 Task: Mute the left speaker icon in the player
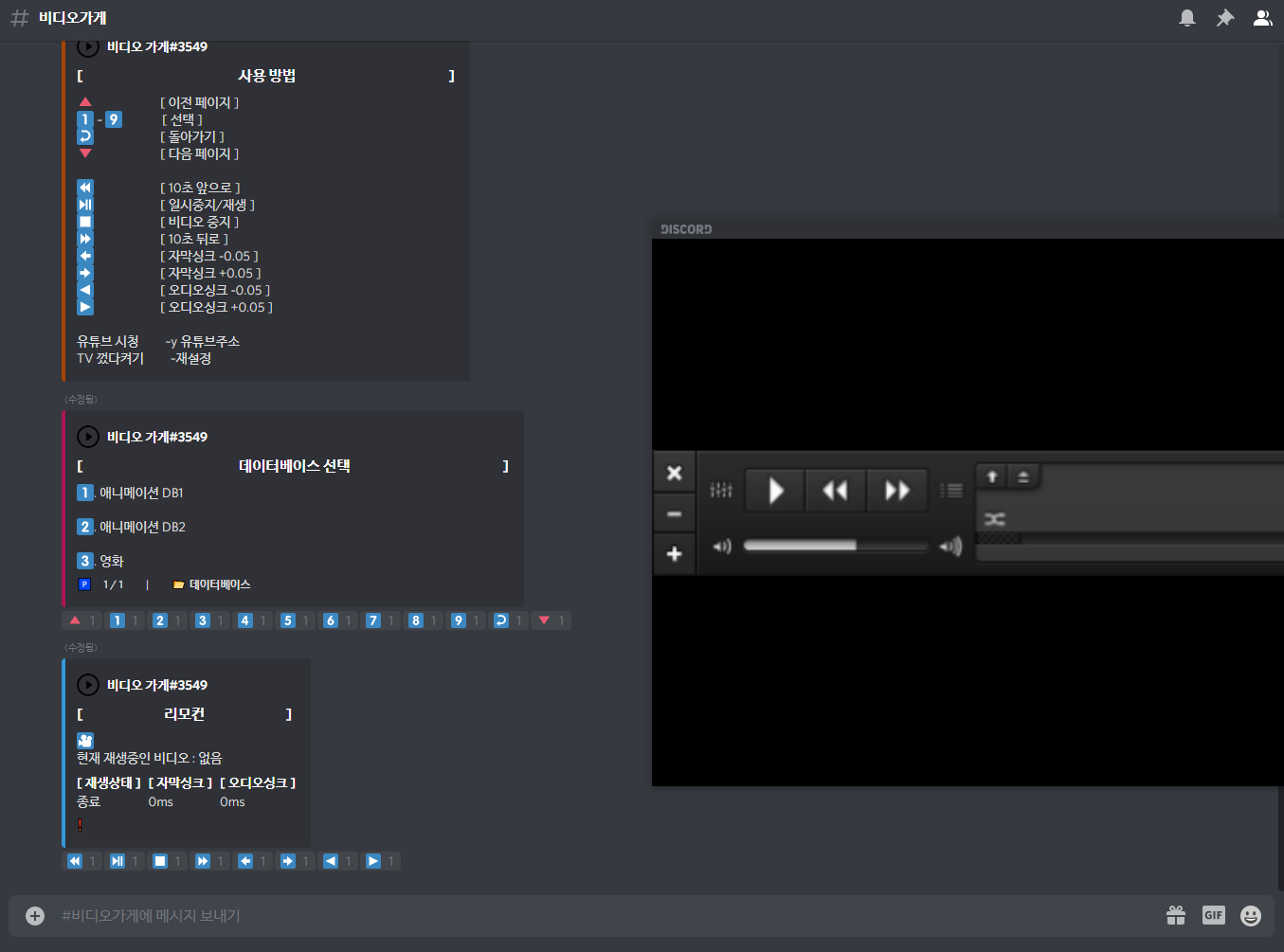[x=721, y=547]
